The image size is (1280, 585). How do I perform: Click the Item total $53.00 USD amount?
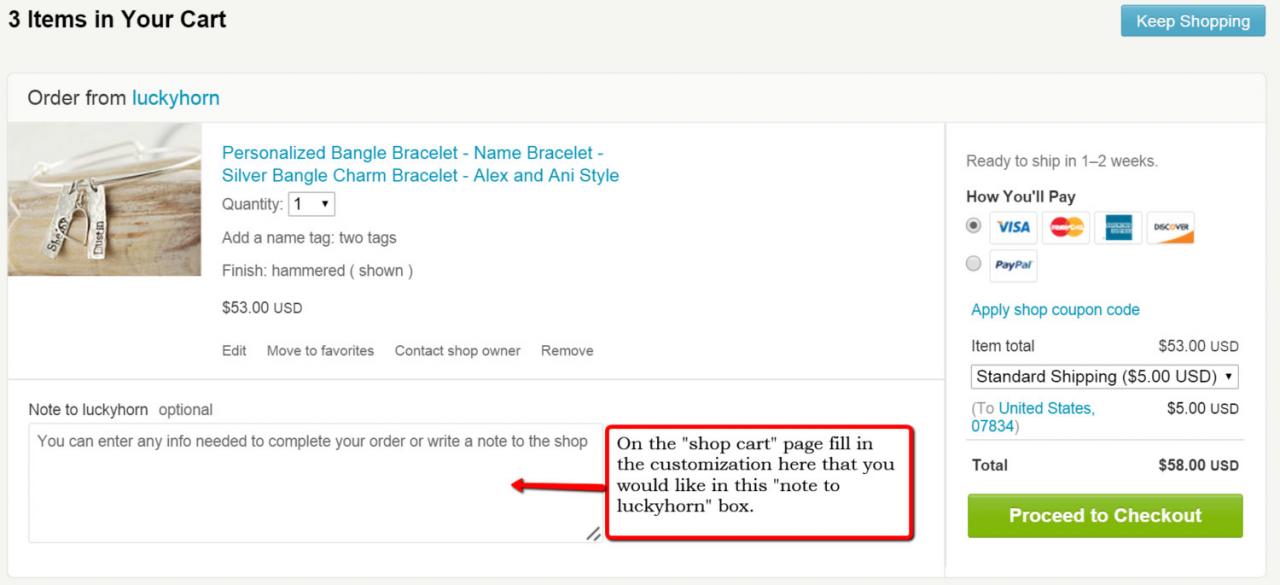pyautogui.click(x=1198, y=346)
